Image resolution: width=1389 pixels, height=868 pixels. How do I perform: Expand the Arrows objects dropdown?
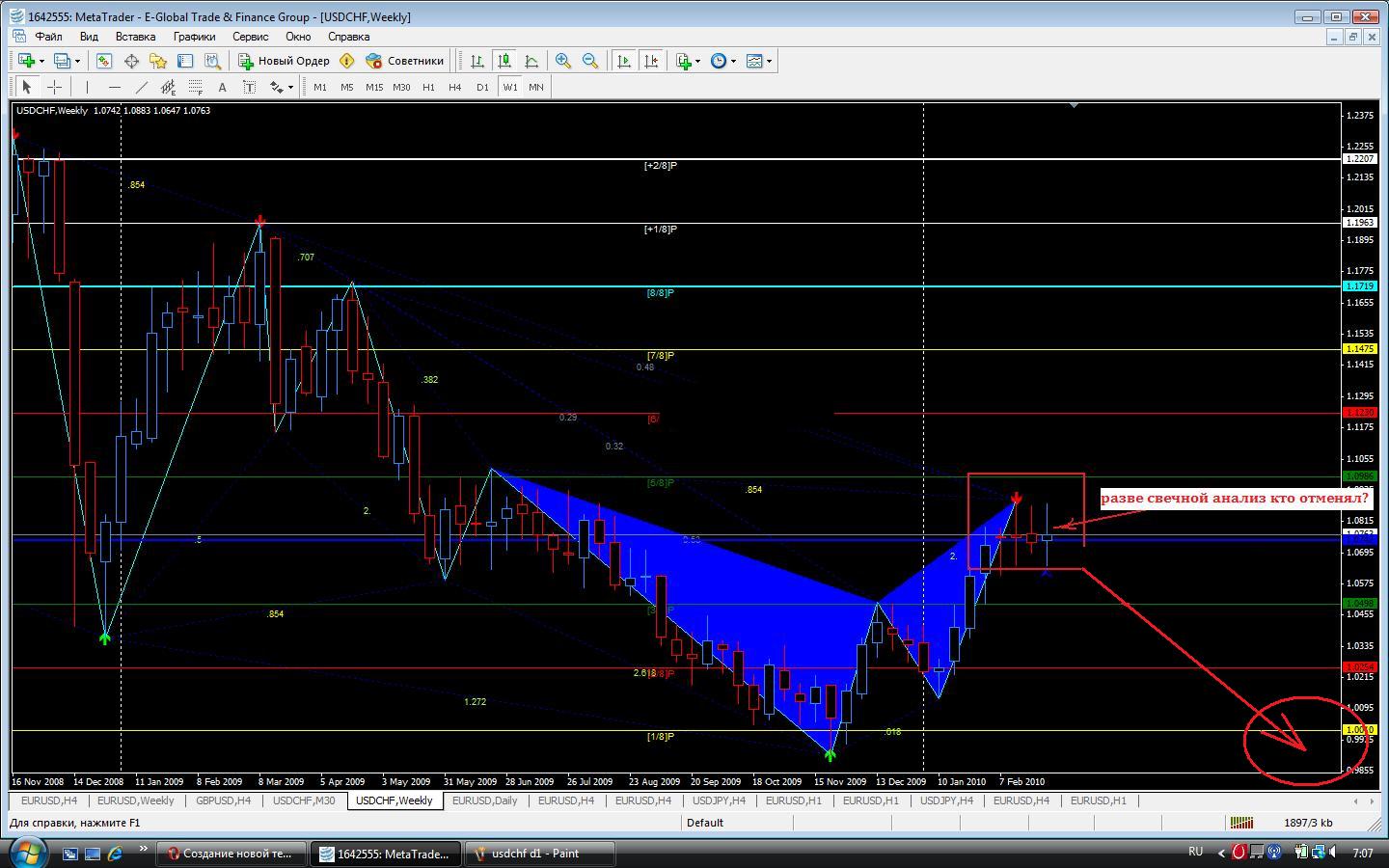tap(289, 87)
